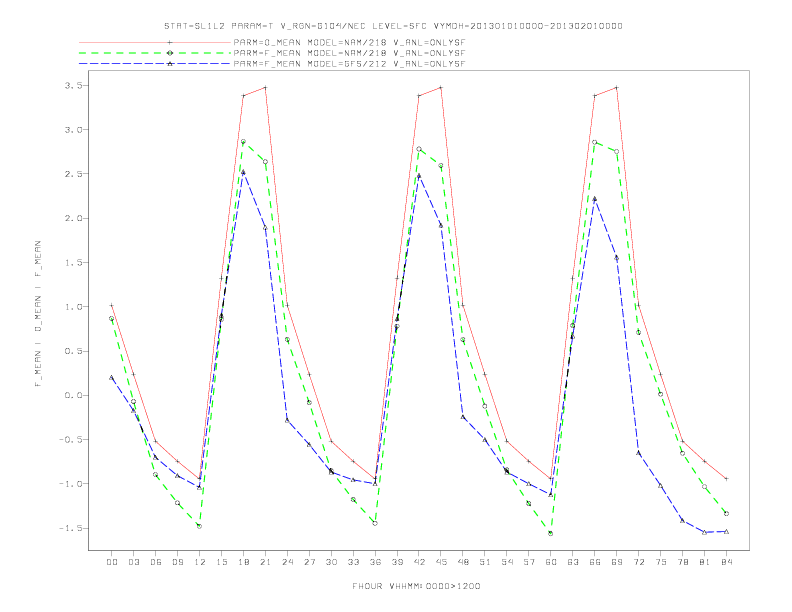Click x-axis tick label 24
792x612 pixels.
point(287,562)
